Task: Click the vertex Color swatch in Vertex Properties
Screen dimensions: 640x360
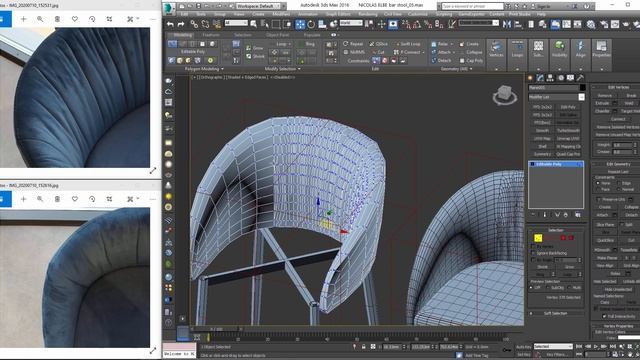Action: tap(629, 338)
